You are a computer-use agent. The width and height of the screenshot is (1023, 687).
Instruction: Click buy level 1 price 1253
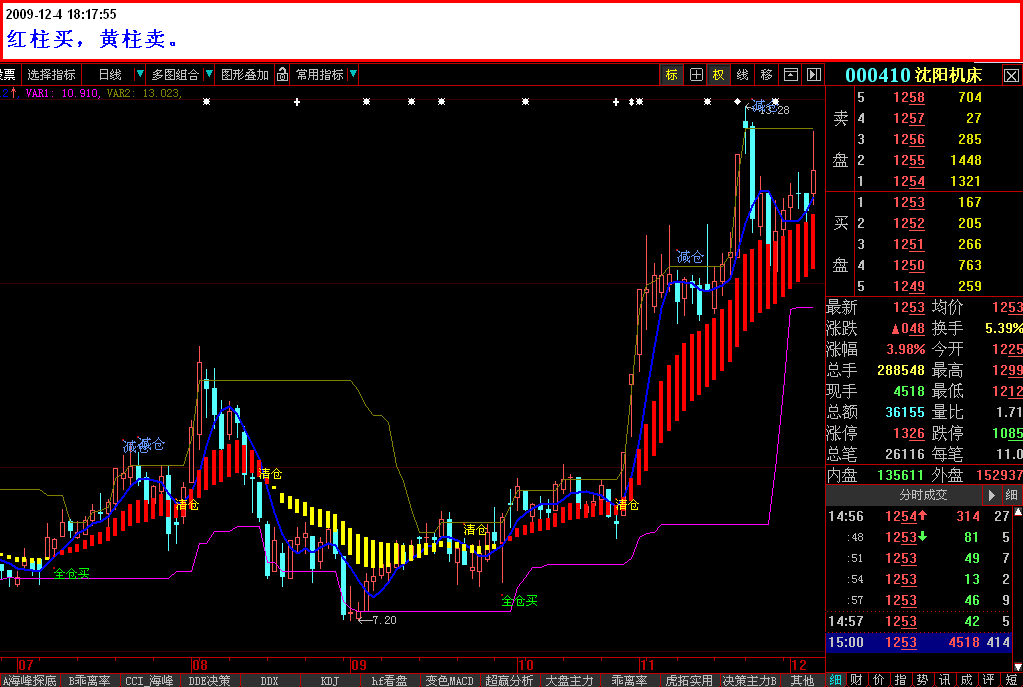(909, 202)
